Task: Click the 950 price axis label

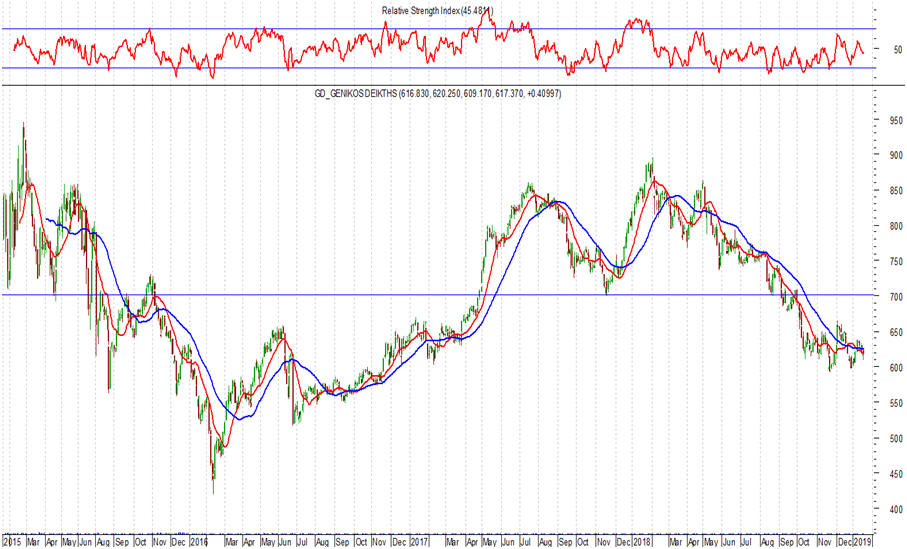Action: coord(895,120)
